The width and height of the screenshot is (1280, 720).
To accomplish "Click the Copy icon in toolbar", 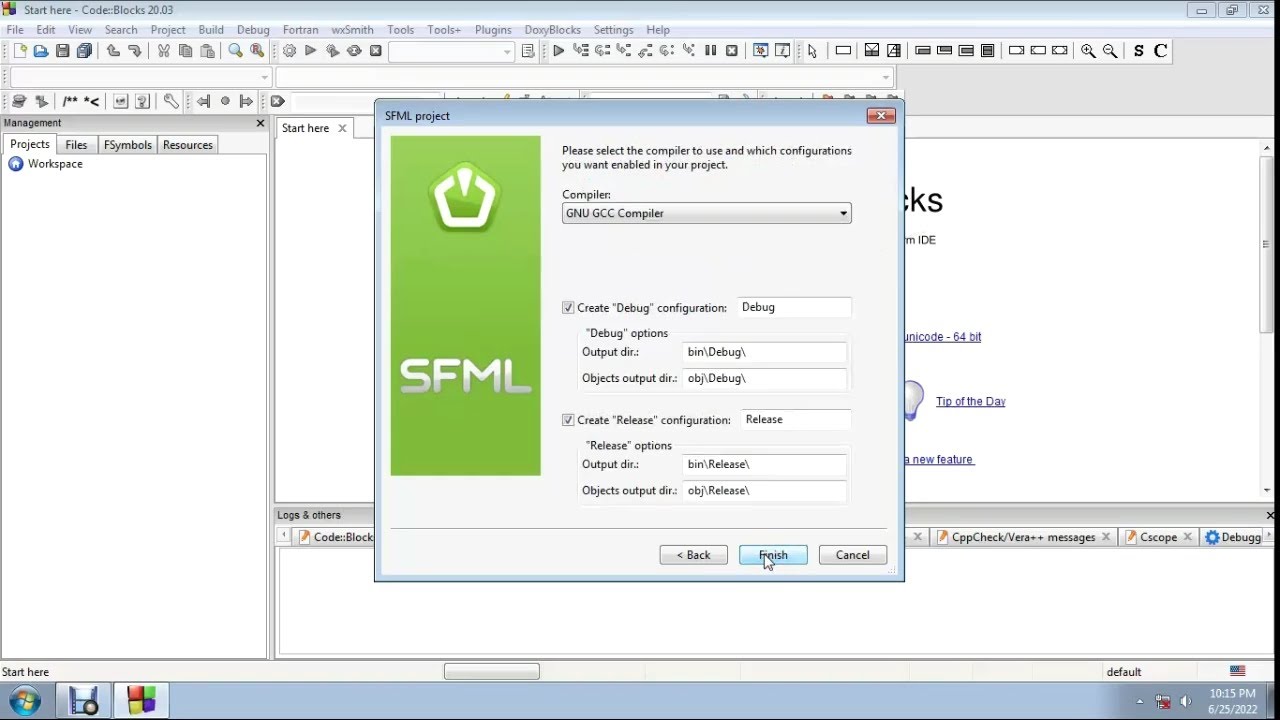I will [185, 51].
